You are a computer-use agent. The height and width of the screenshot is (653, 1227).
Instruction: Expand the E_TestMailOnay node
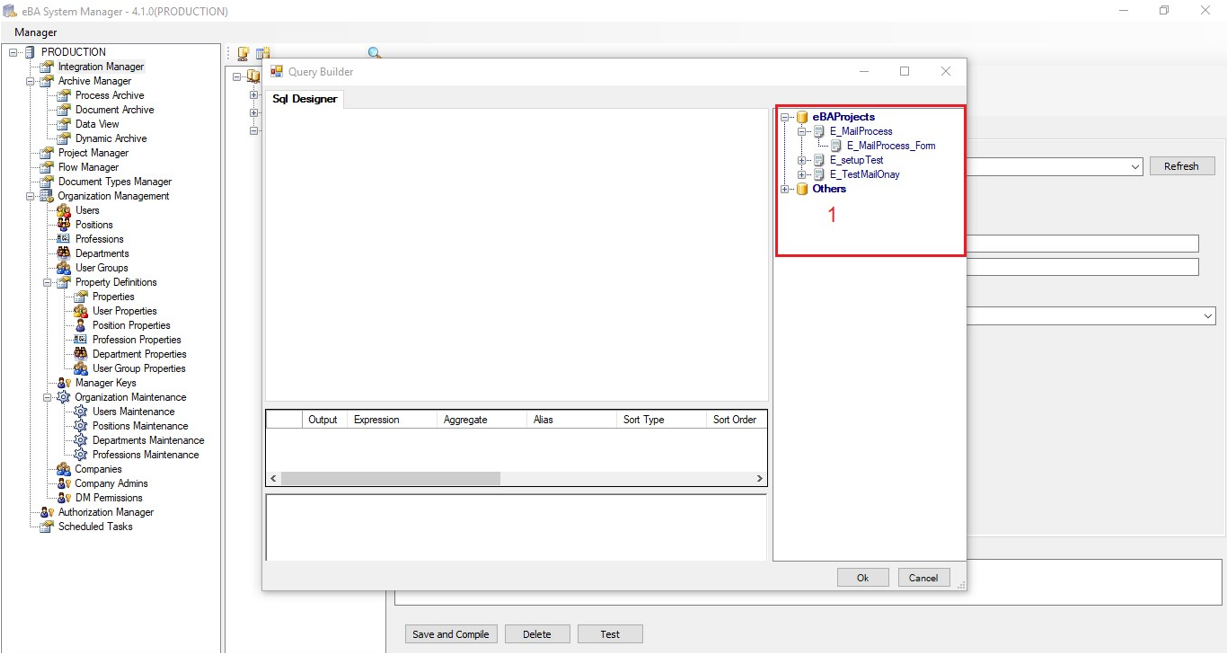pos(802,175)
